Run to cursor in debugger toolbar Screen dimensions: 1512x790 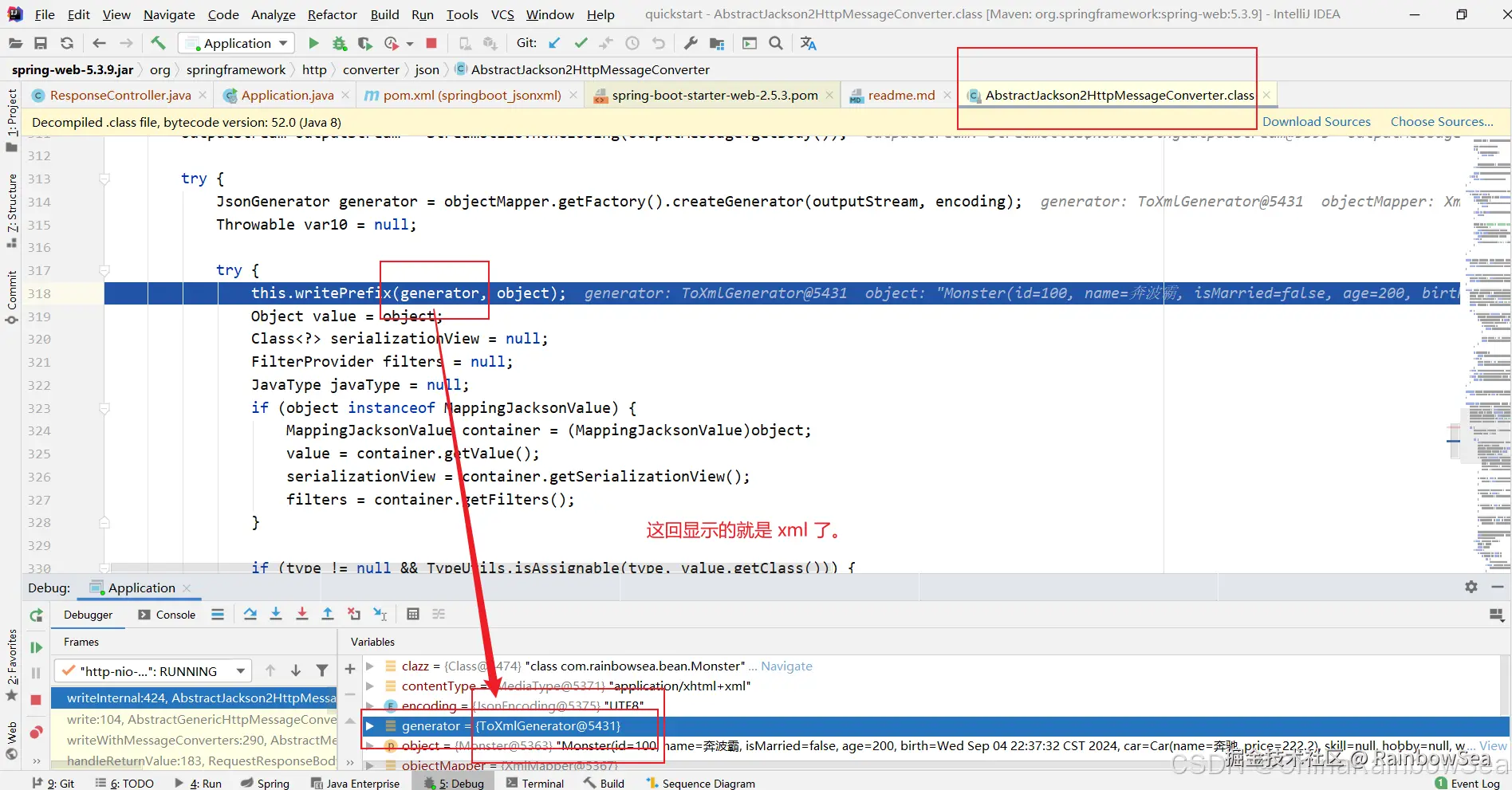tap(380, 614)
